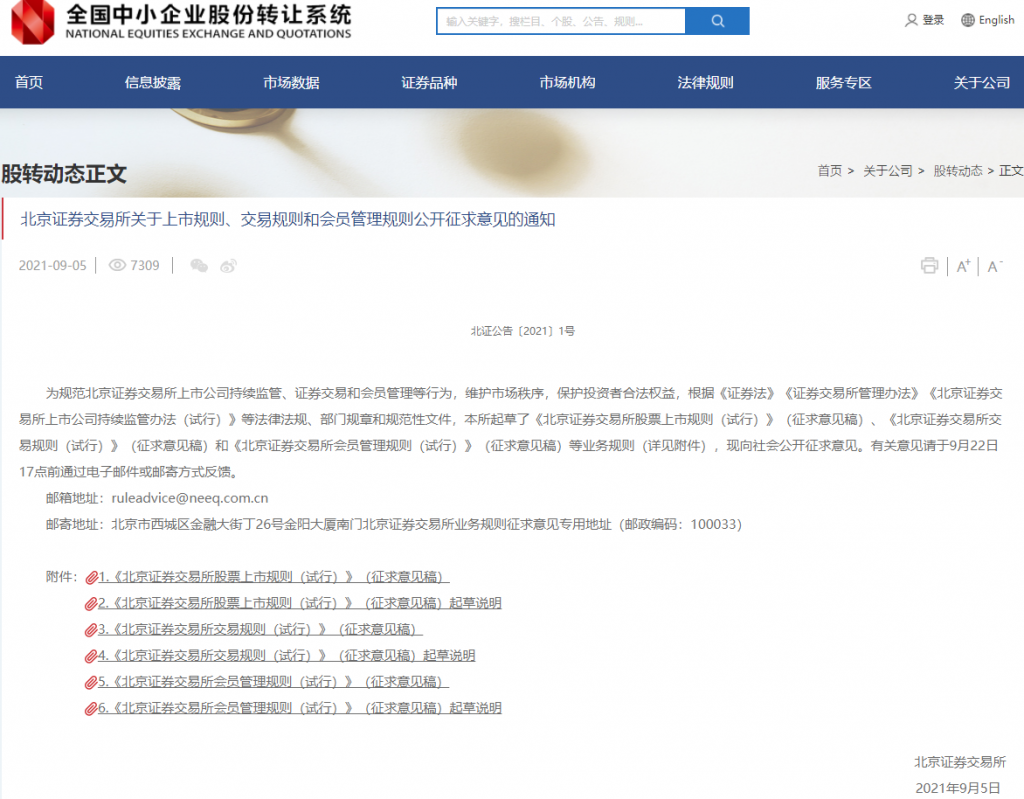Open the 关于公司 navigation menu
The height and width of the screenshot is (799, 1024).
pyautogui.click(x=982, y=82)
